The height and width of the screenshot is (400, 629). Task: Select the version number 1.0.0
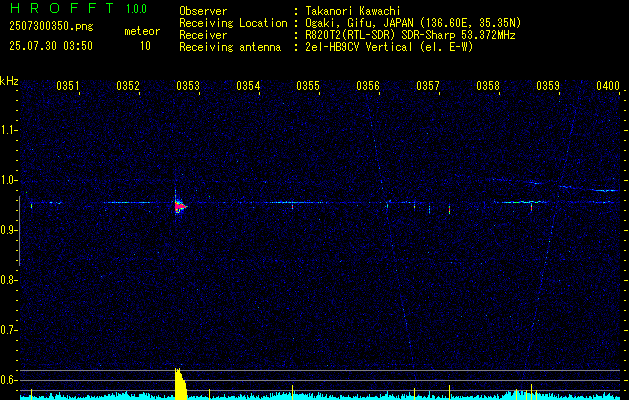pos(136,8)
